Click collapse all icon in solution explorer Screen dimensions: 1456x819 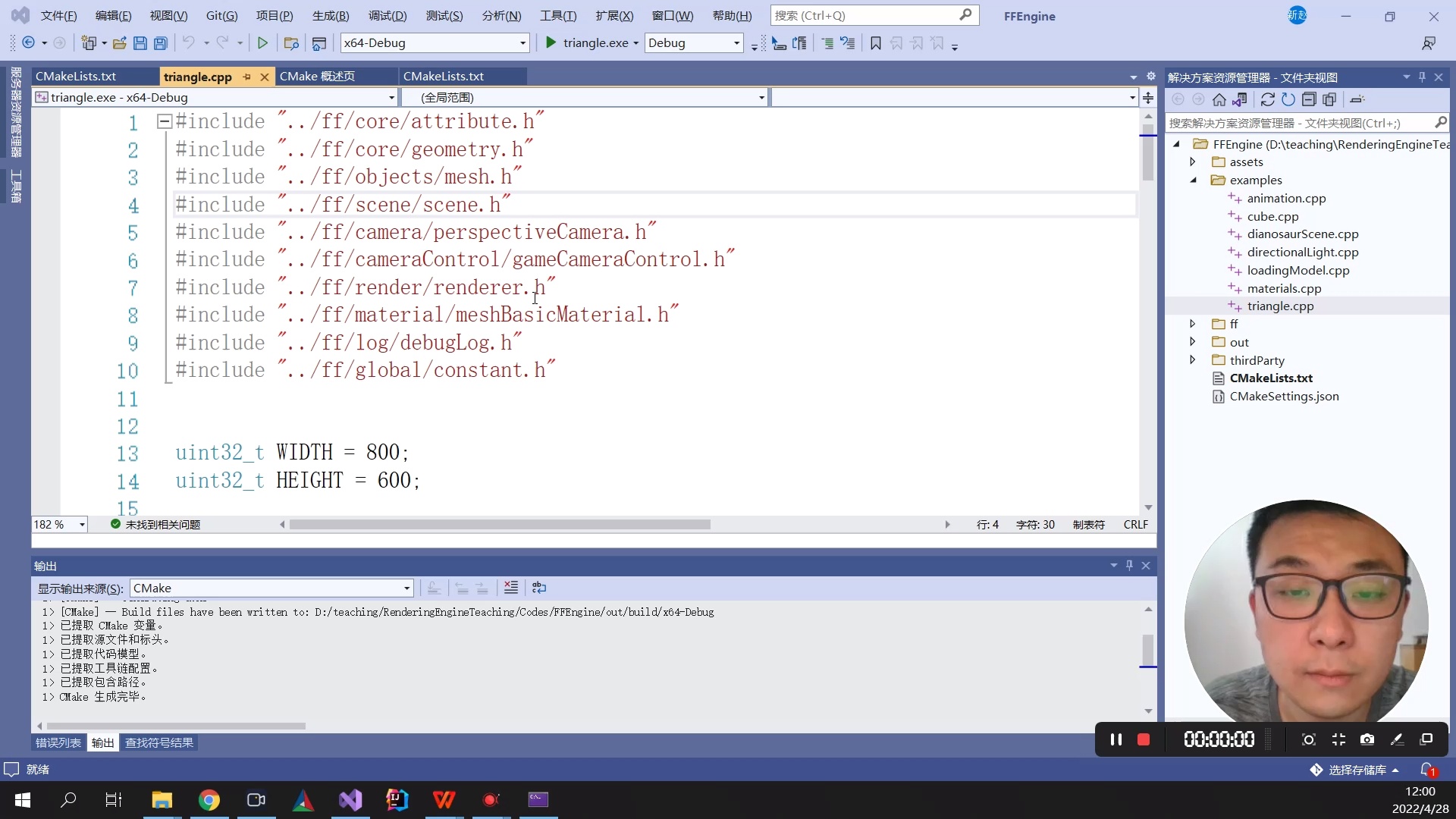click(x=1309, y=99)
